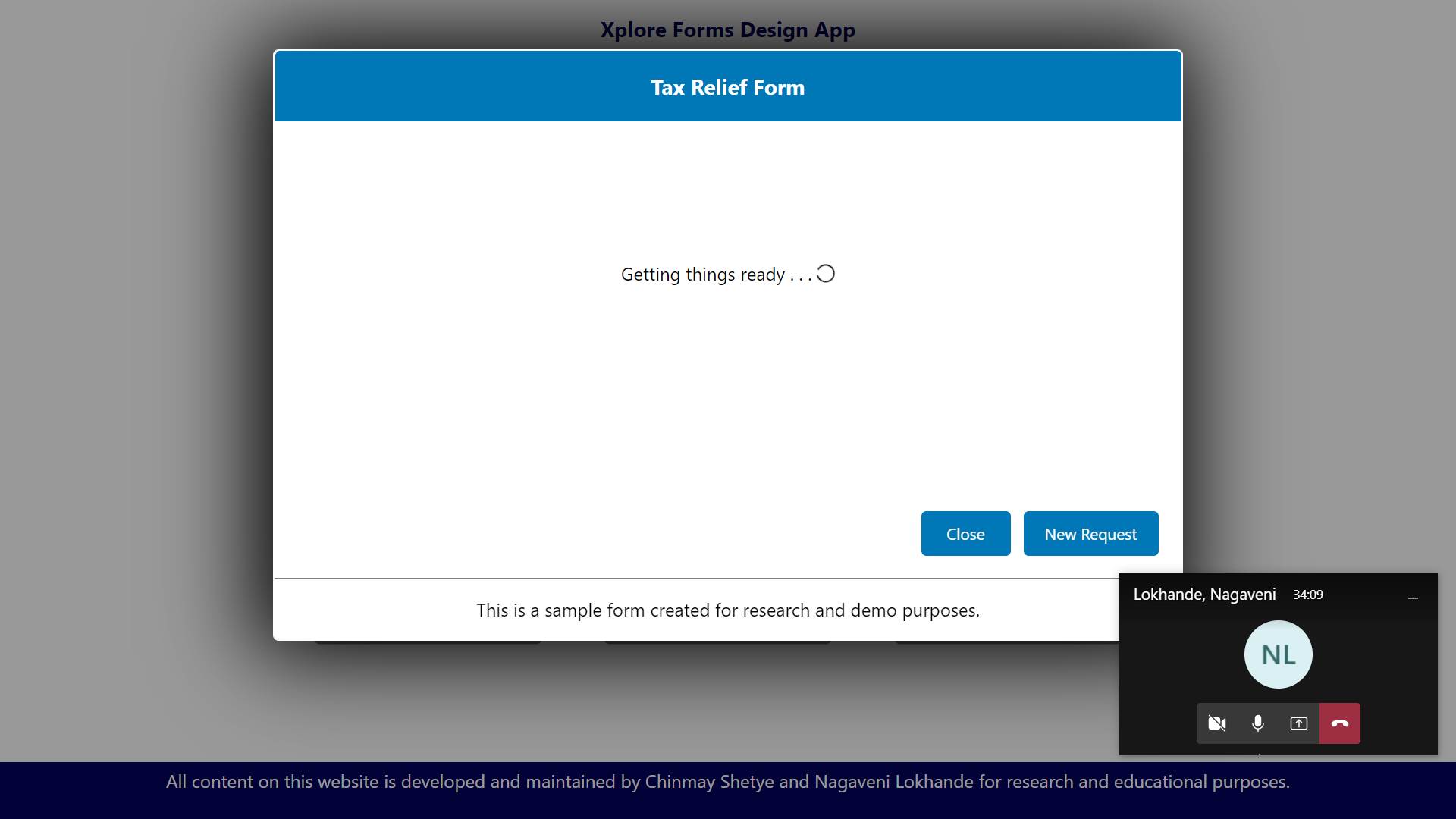The height and width of the screenshot is (819, 1456).
Task: Click the 34:09 call timer
Action: [1308, 595]
